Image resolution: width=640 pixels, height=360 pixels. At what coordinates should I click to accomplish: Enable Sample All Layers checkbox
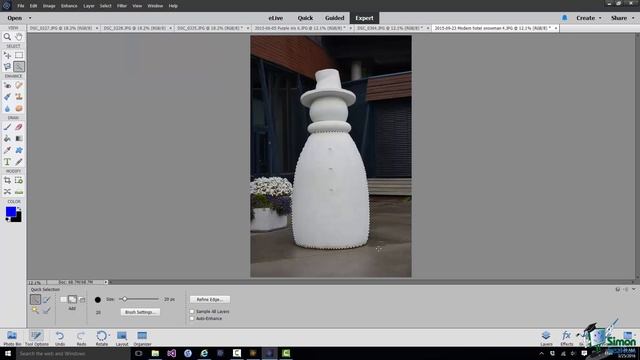click(192, 311)
